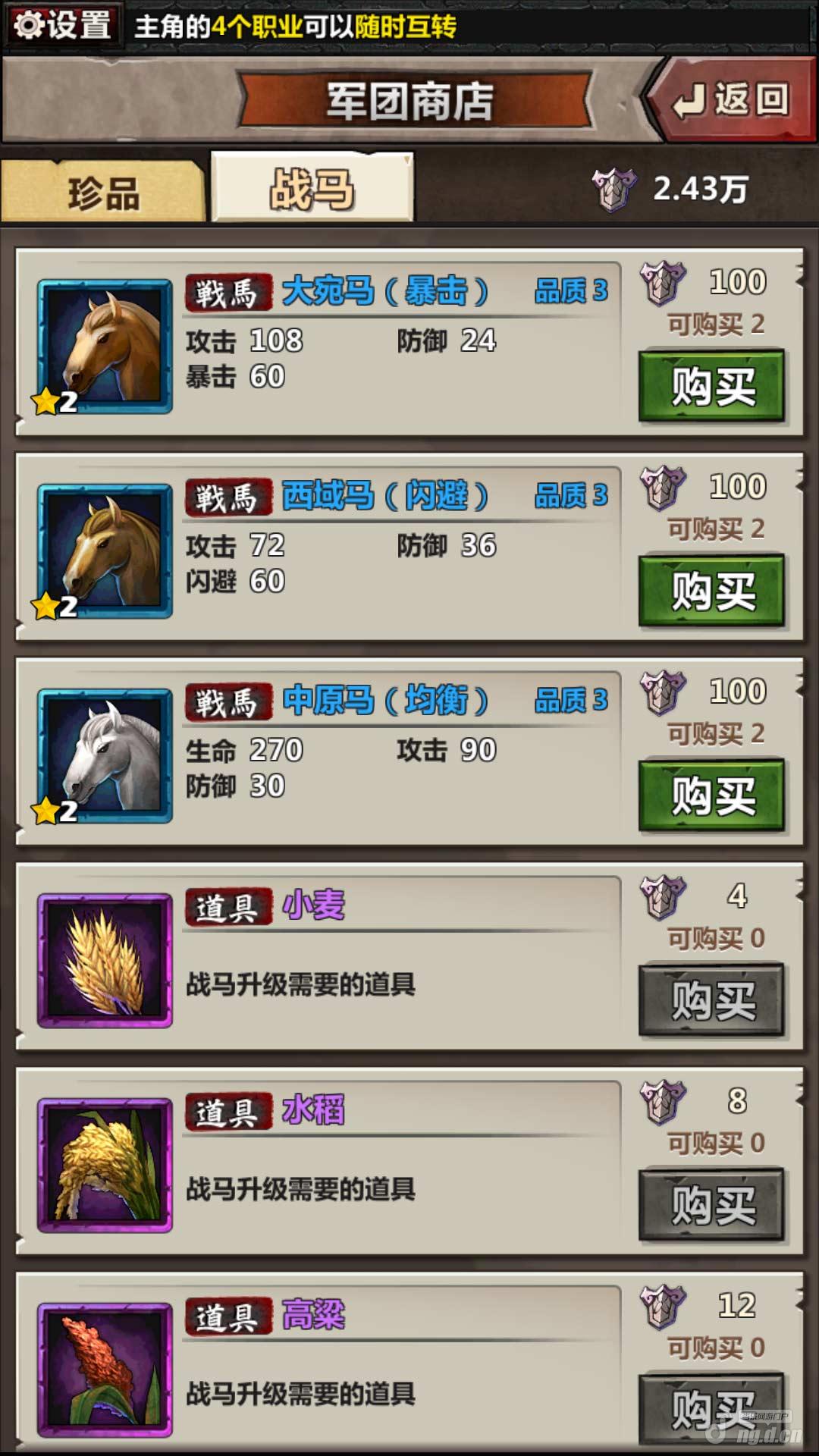Click the 水稻 rice item icon
Screen dimensions: 819x1456
pyautogui.click(x=105, y=1166)
